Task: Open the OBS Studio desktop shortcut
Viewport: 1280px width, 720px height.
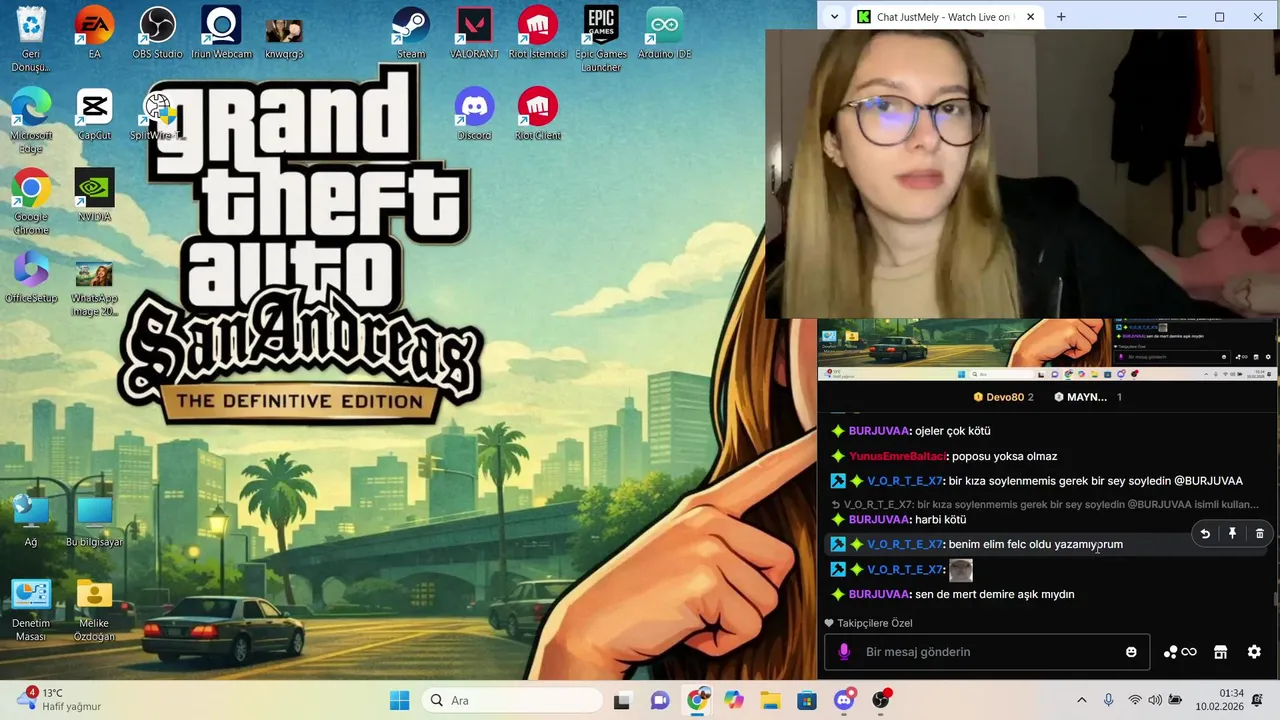Action: [157, 33]
